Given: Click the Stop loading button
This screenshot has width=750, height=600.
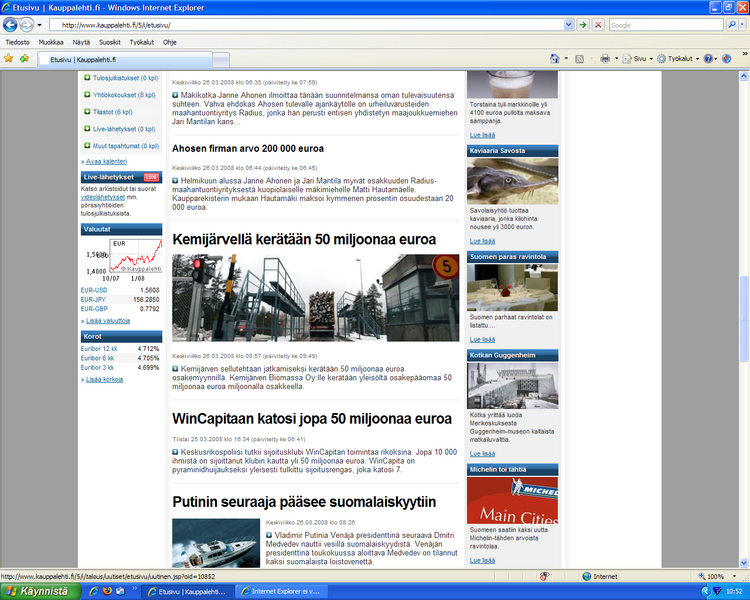Looking at the screenshot, I should pos(598,24).
